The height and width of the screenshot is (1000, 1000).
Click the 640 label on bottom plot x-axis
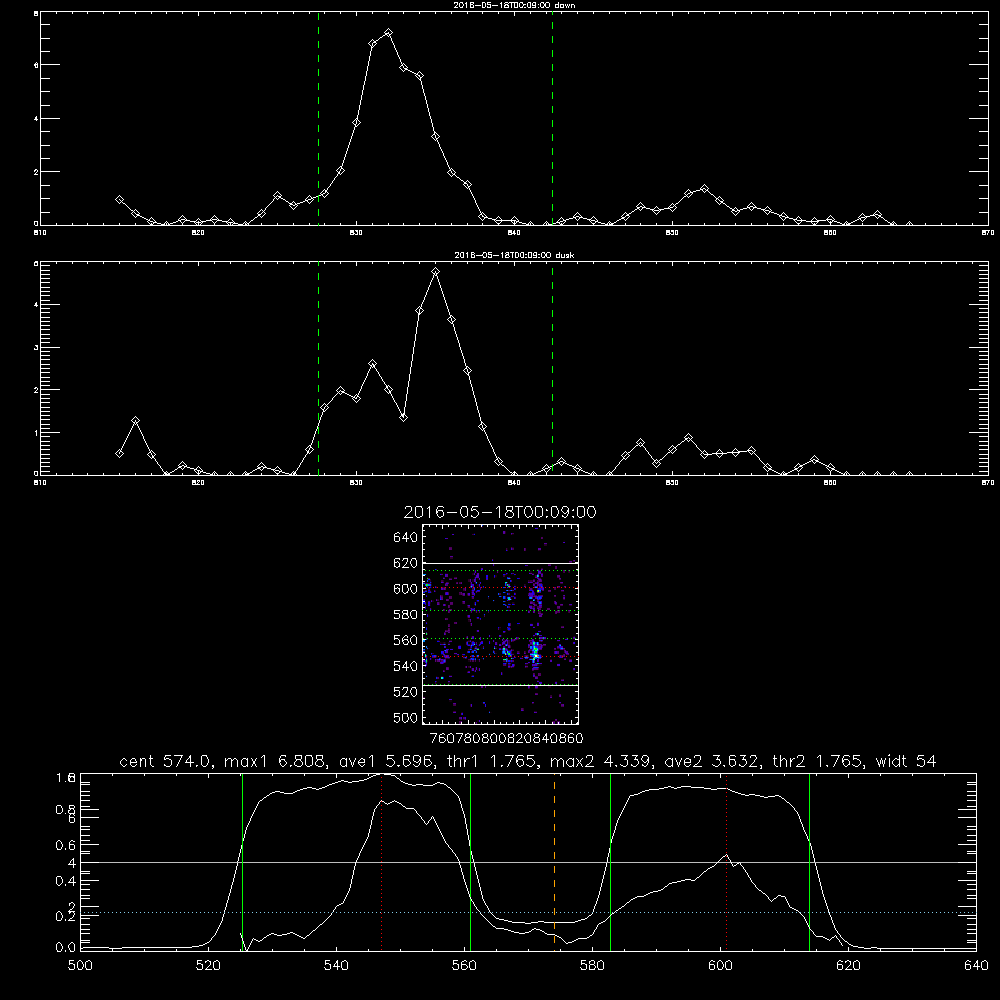coord(976,966)
